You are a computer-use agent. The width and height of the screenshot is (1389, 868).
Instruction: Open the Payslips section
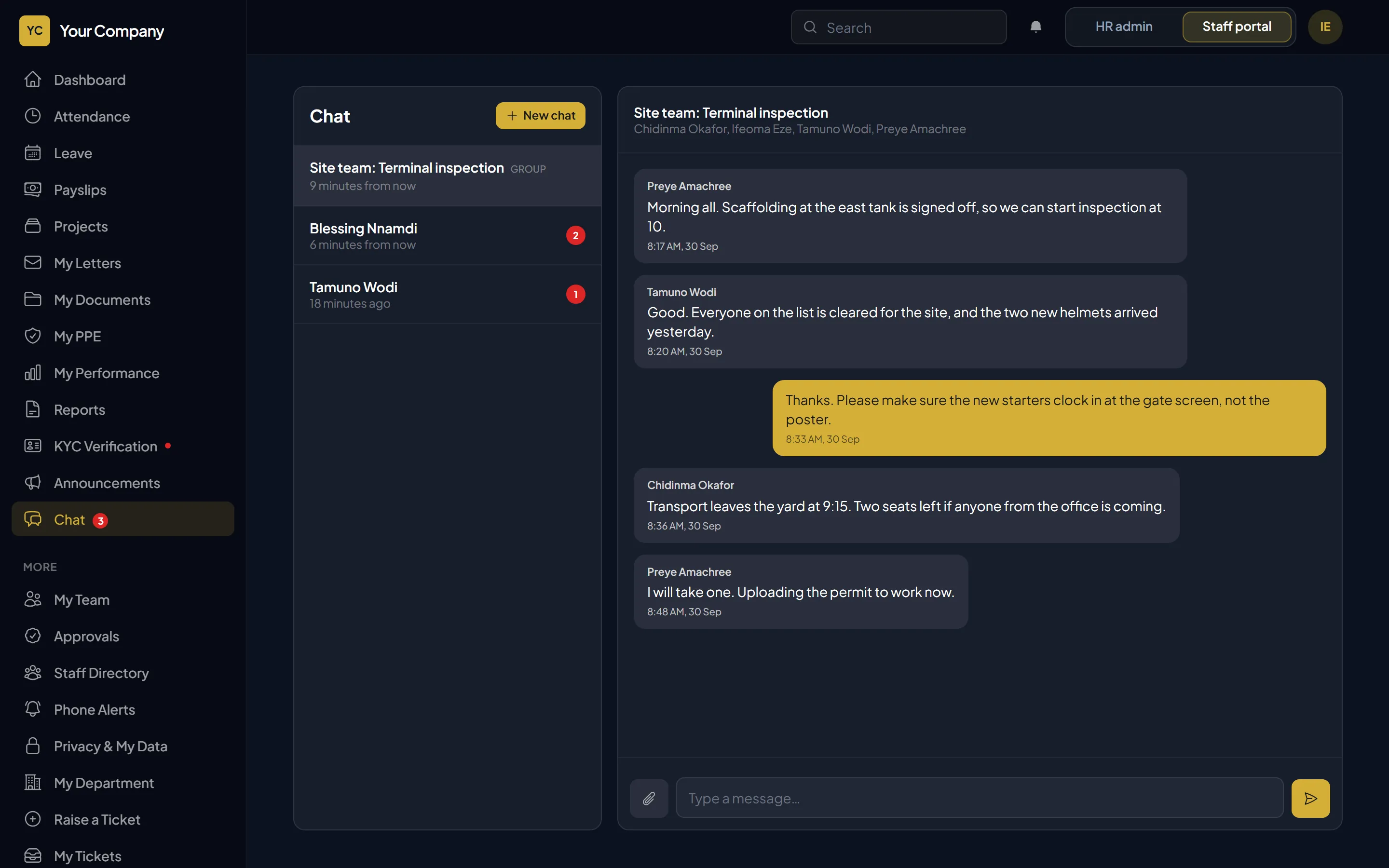click(123, 190)
